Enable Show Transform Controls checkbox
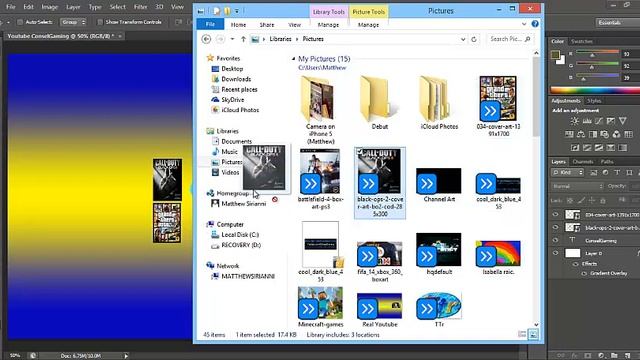 100,22
